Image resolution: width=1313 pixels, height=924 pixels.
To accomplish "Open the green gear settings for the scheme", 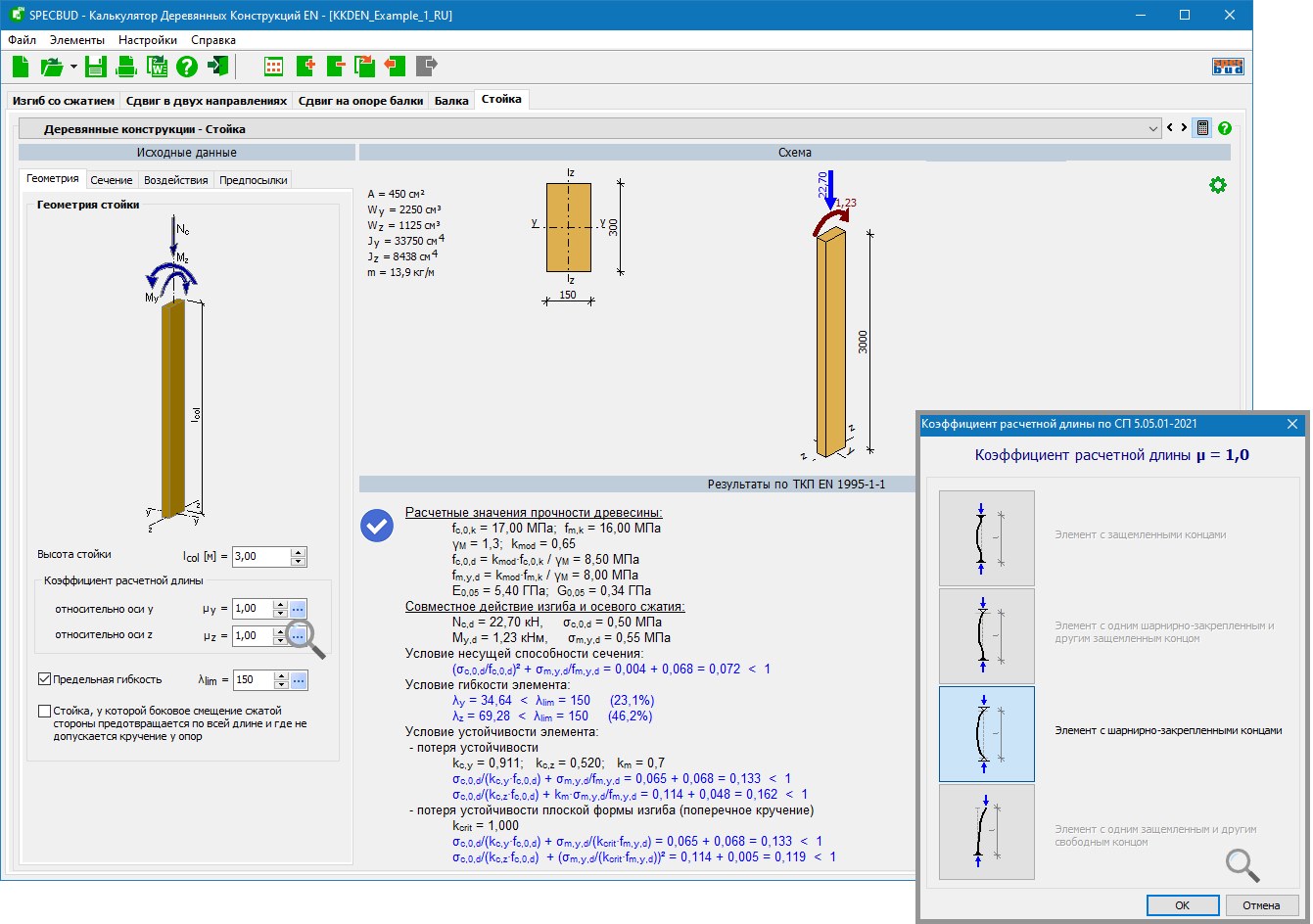I will point(1217,185).
